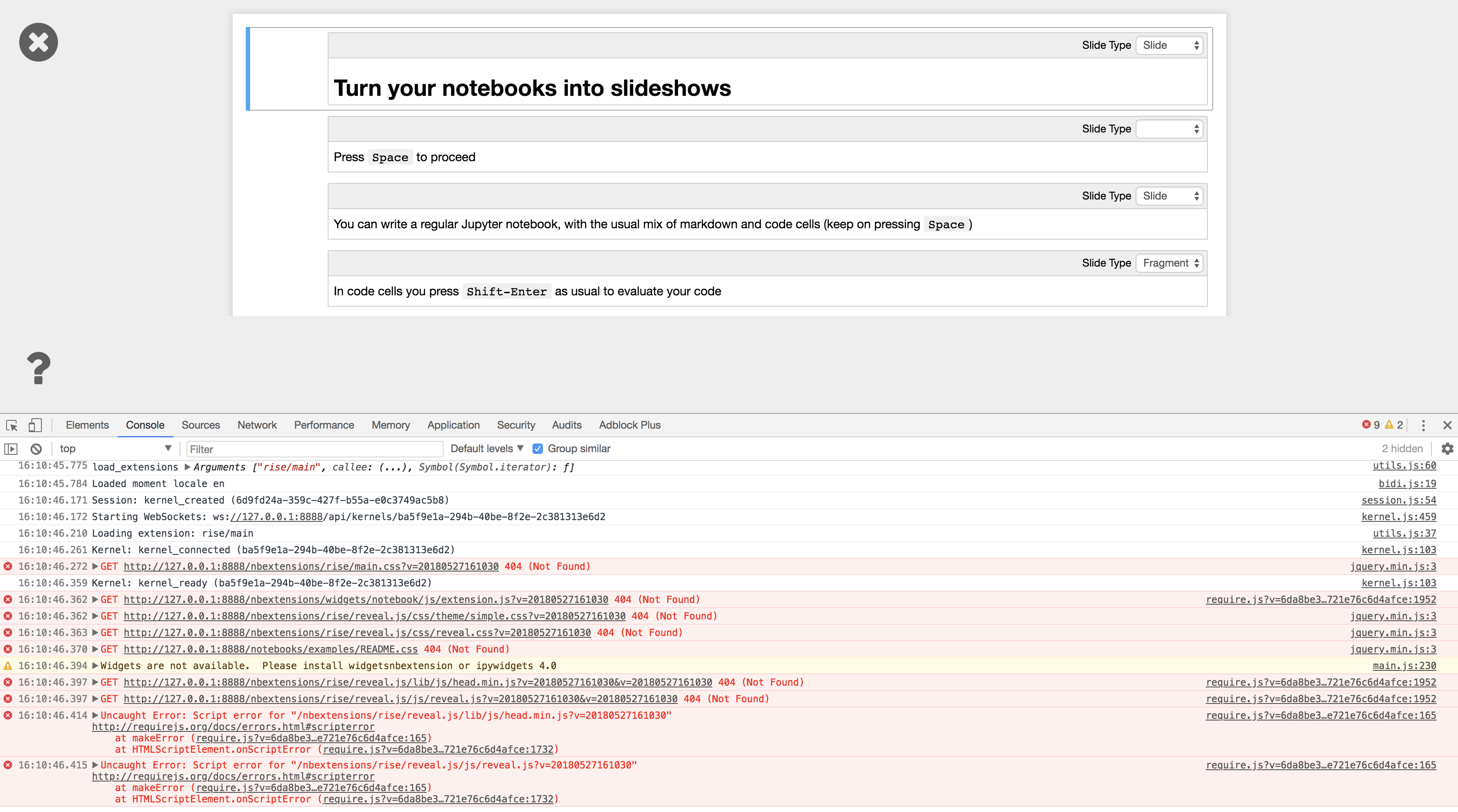Expand the head.min.js Uncaught Error entry

(x=95, y=715)
